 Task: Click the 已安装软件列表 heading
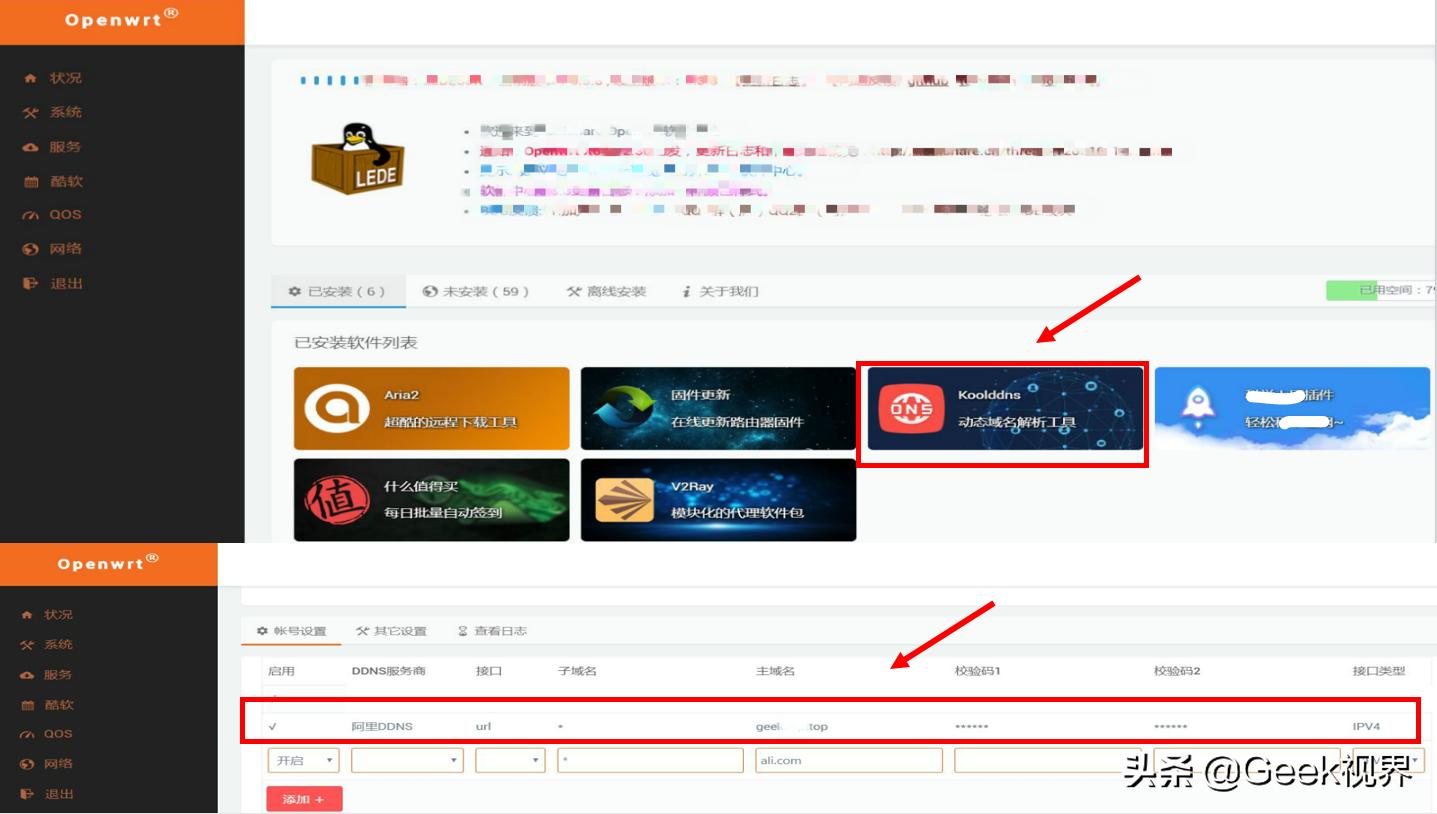(x=356, y=343)
